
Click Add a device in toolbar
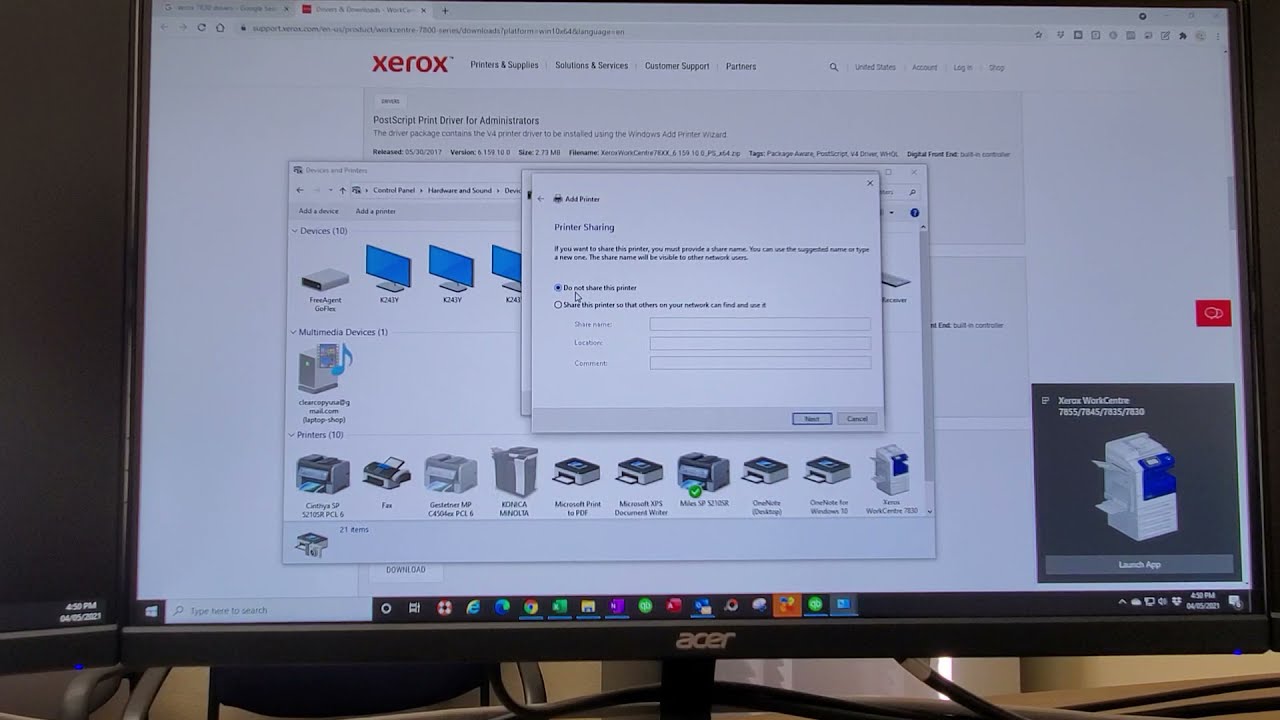pyautogui.click(x=318, y=211)
